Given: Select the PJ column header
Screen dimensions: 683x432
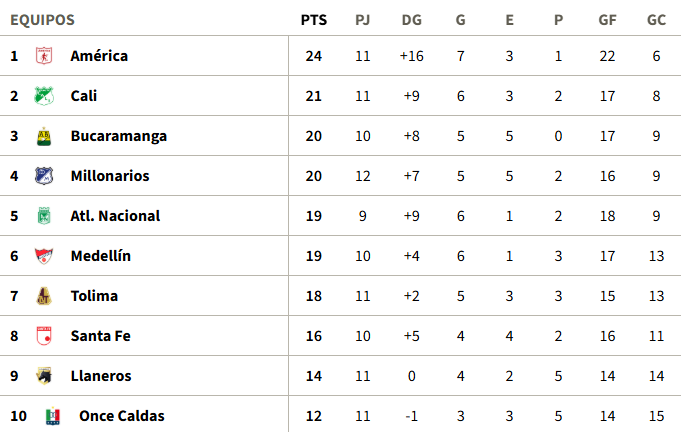Looking at the screenshot, I should (363, 20).
